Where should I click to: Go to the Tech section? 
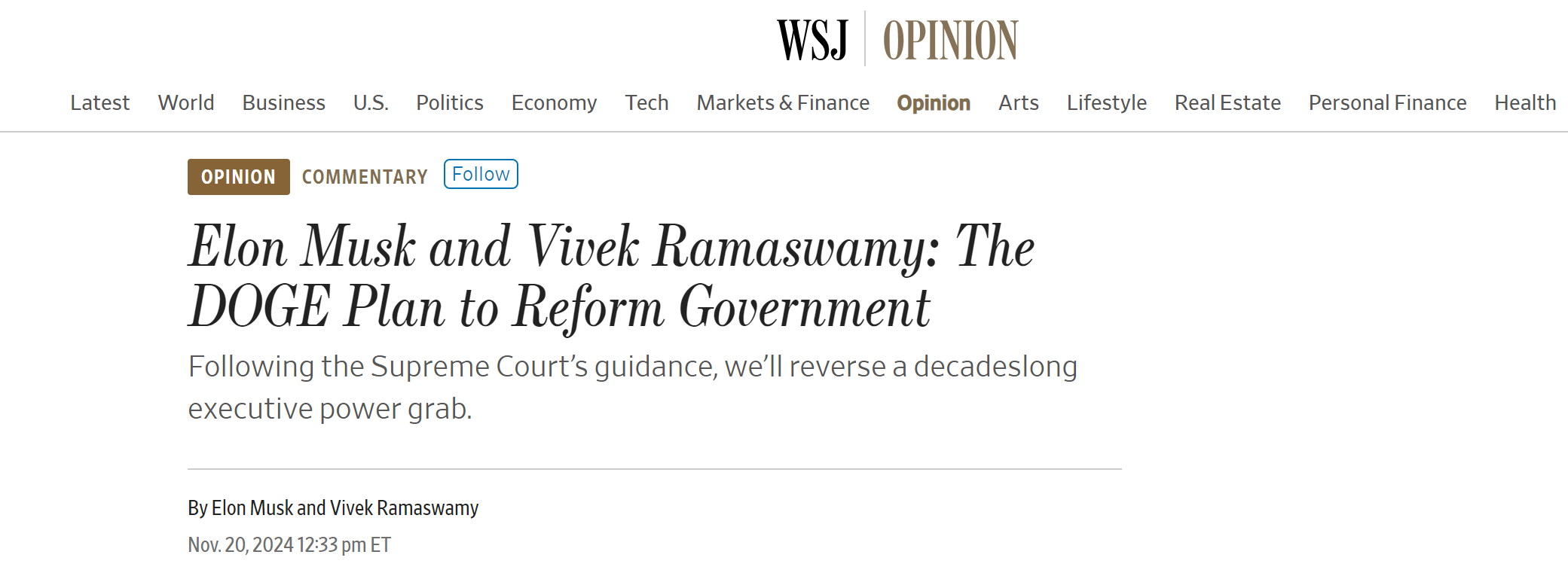pos(646,102)
